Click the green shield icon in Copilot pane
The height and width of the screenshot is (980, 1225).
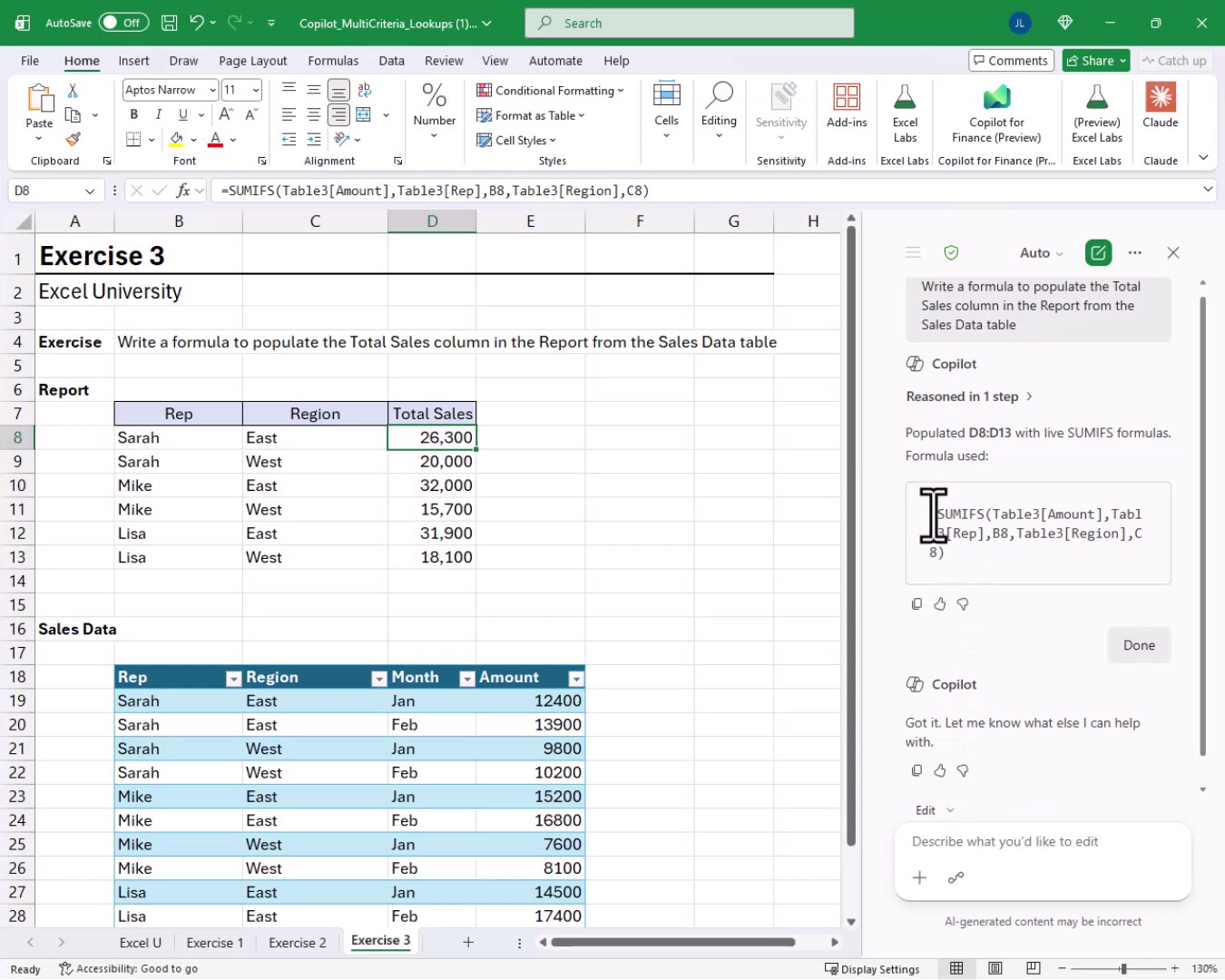tap(951, 252)
